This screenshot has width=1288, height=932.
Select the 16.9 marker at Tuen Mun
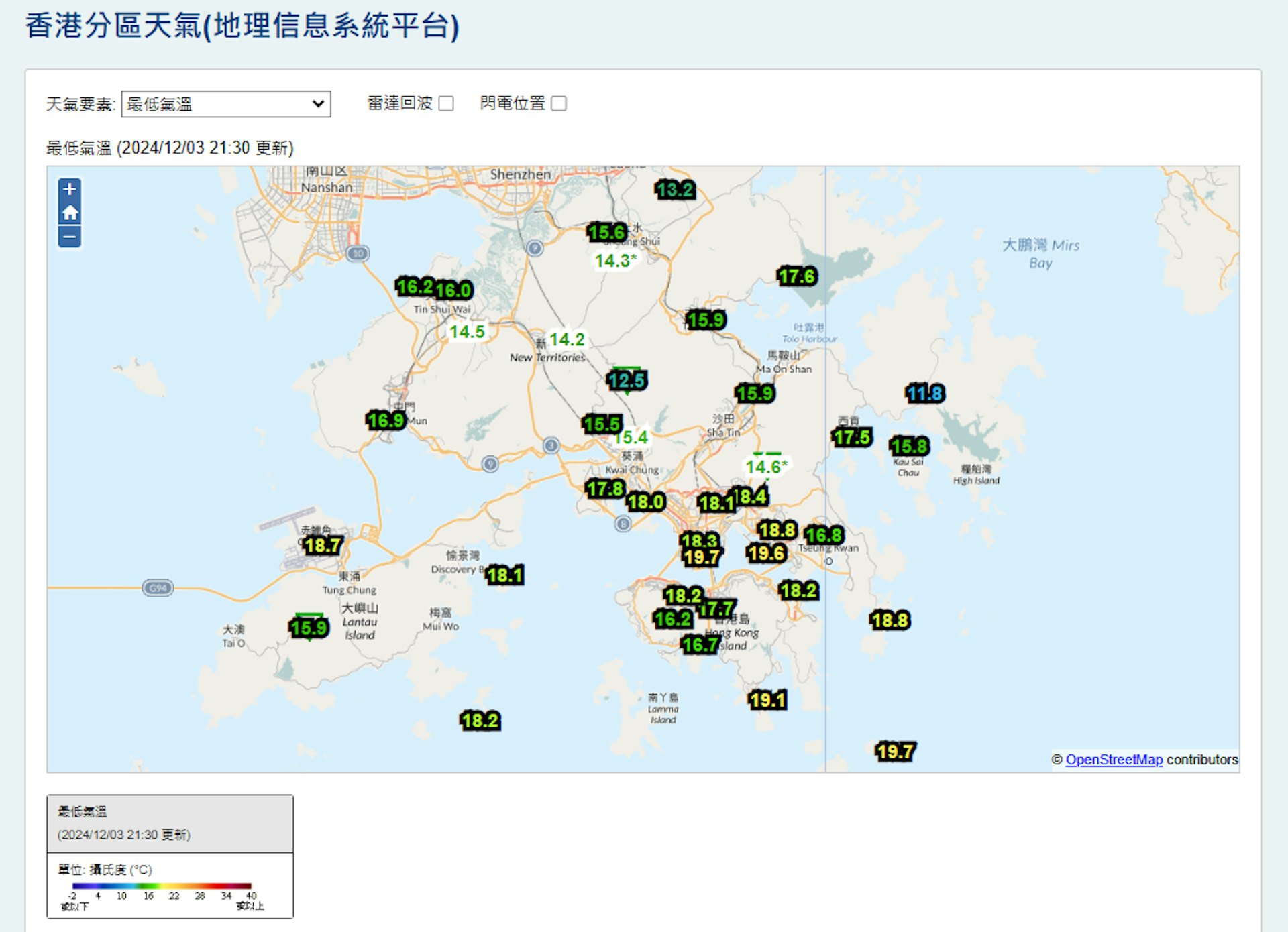[x=386, y=420]
